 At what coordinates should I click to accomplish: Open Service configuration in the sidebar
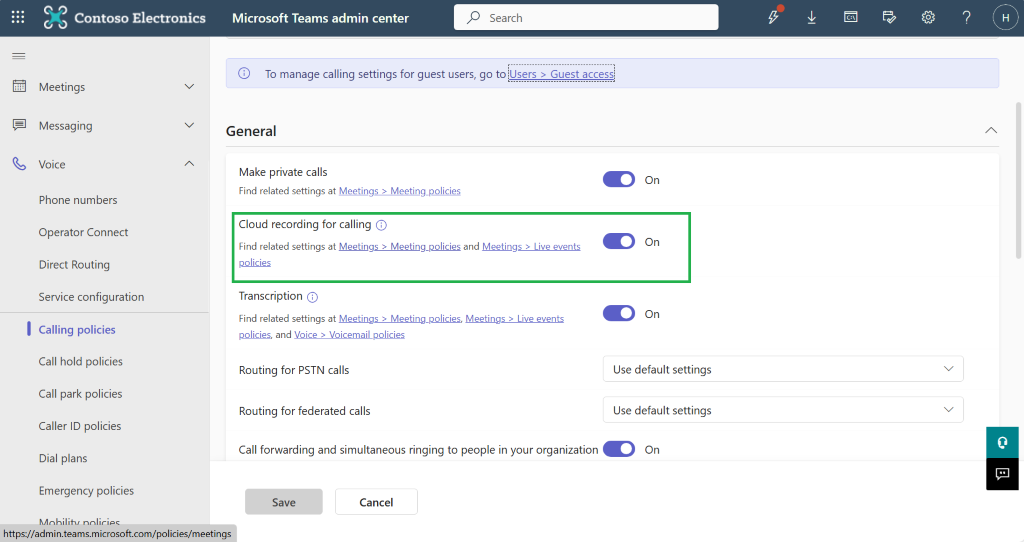click(x=91, y=296)
